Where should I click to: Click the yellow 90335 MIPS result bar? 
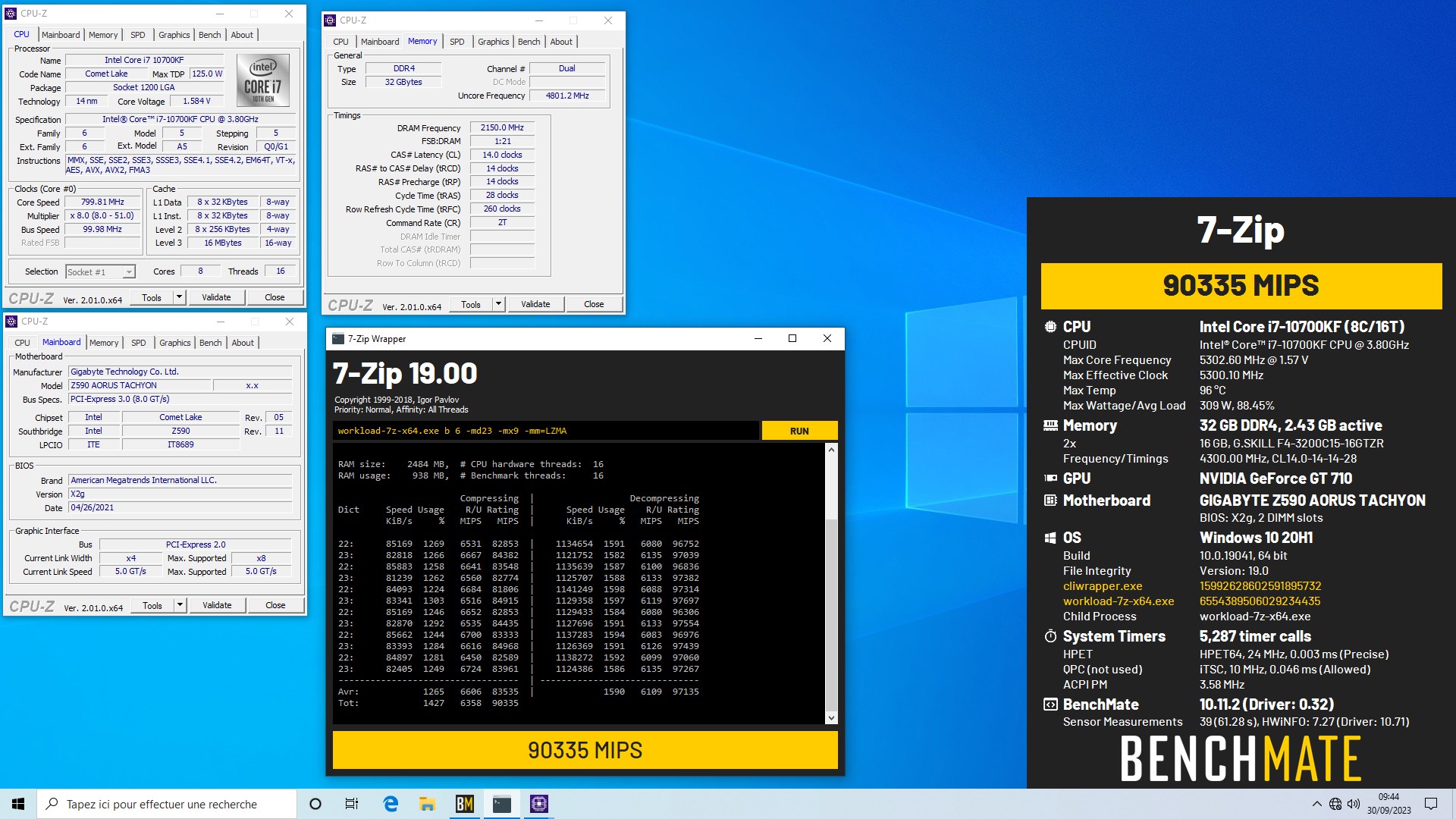pyautogui.click(x=585, y=750)
